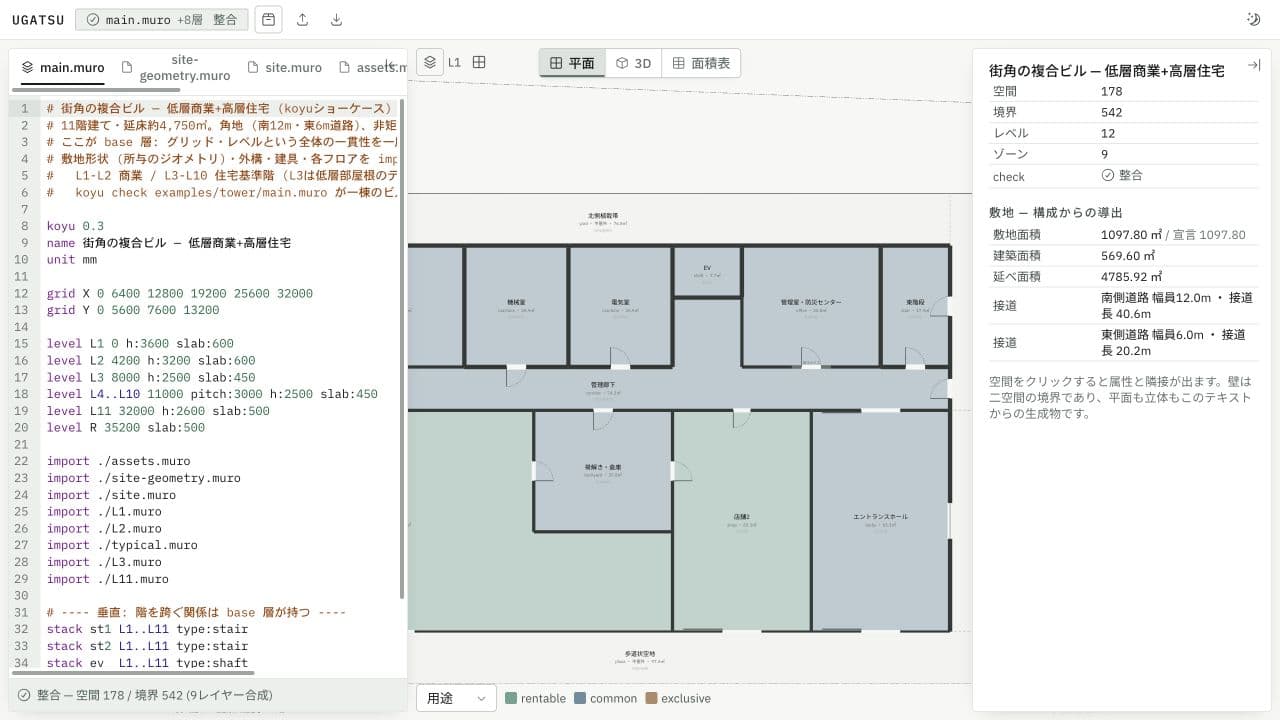Click the 歩道状空地 label below the building
Viewport: 1280px width, 720px height.
click(x=641, y=656)
